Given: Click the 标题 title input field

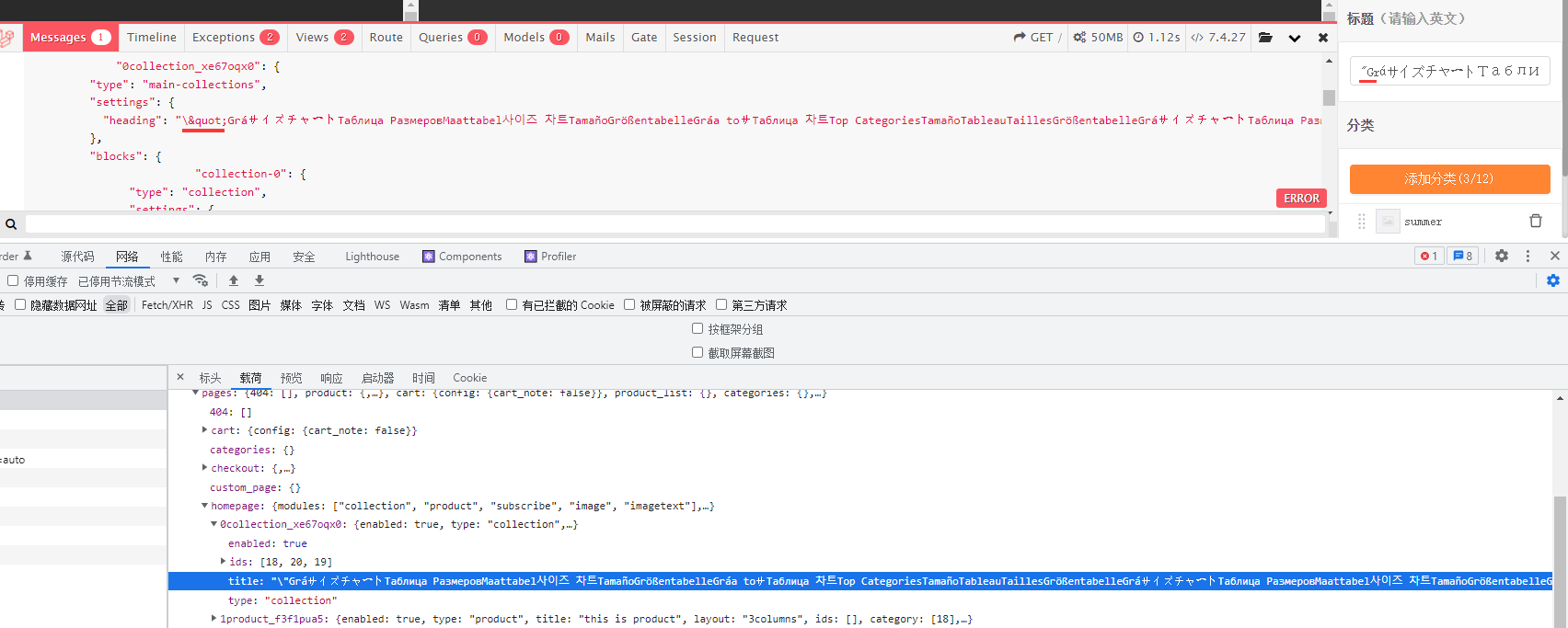Looking at the screenshot, I should coord(1449,71).
